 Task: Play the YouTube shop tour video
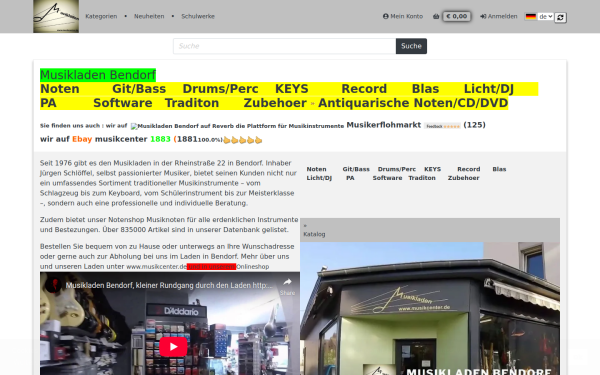pyautogui.click(x=173, y=347)
